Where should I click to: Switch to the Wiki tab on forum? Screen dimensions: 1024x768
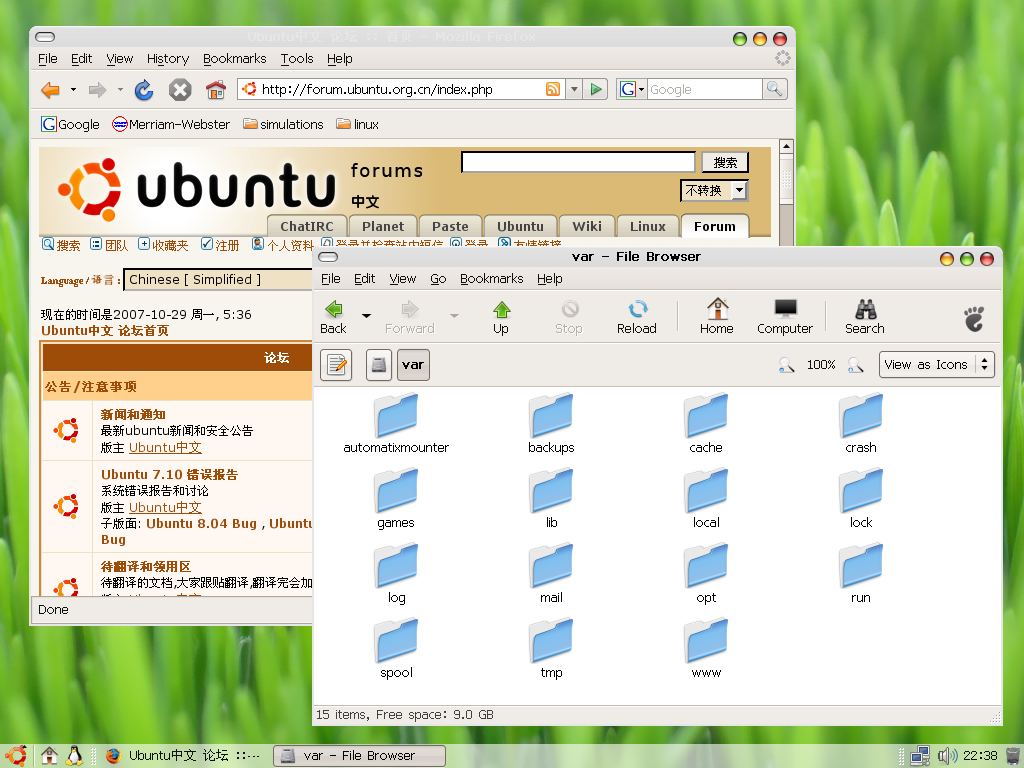coord(586,226)
